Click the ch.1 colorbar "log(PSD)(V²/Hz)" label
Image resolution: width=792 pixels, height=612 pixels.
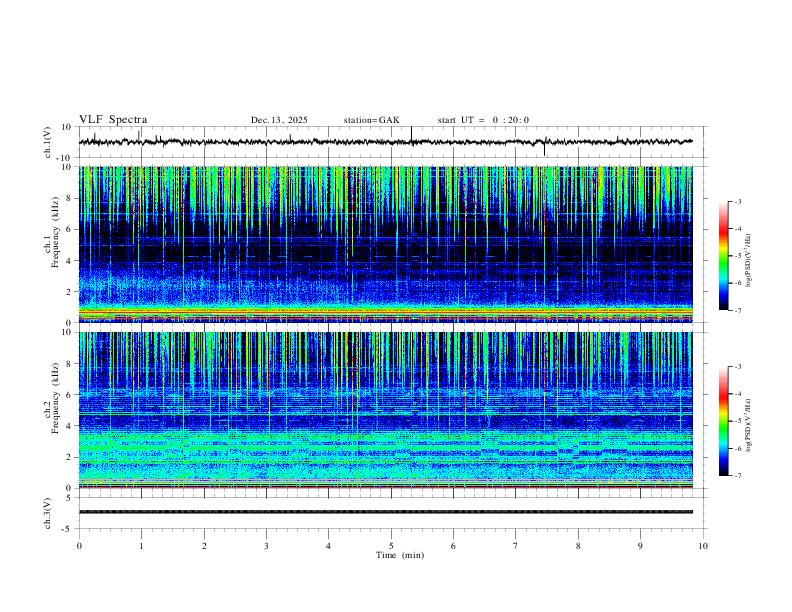click(749, 260)
